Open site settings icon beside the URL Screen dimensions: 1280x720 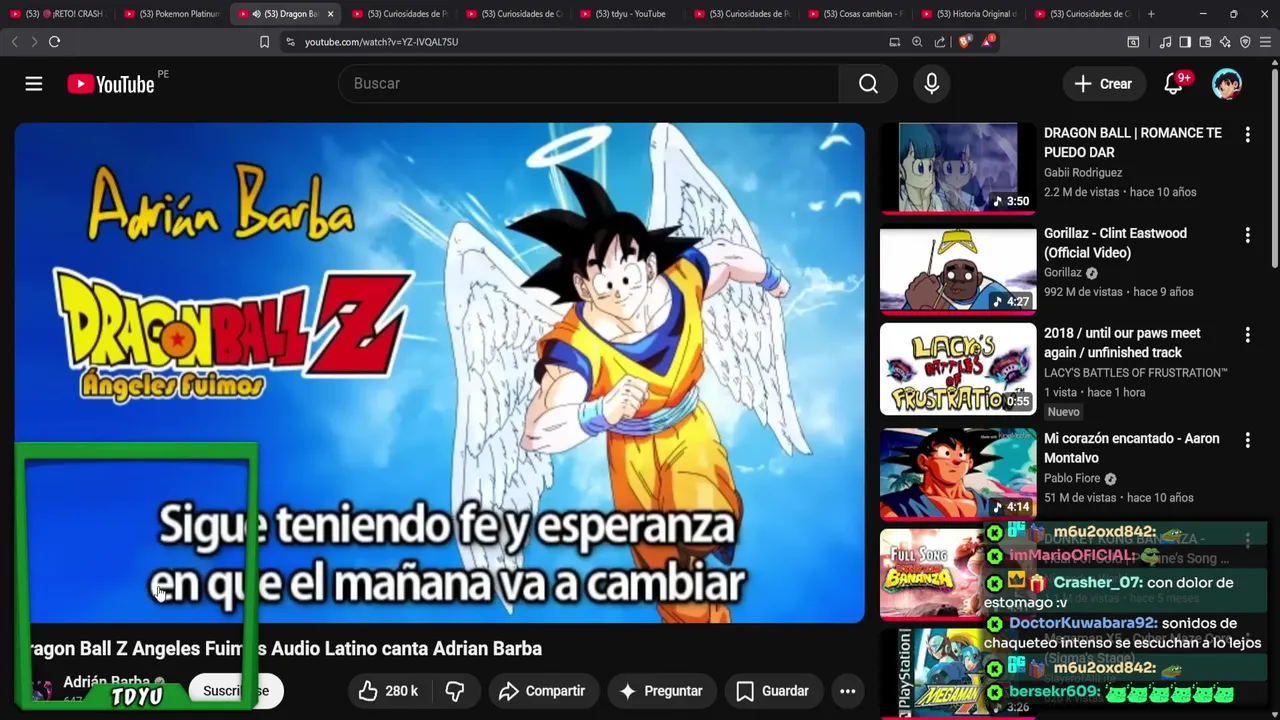point(290,42)
